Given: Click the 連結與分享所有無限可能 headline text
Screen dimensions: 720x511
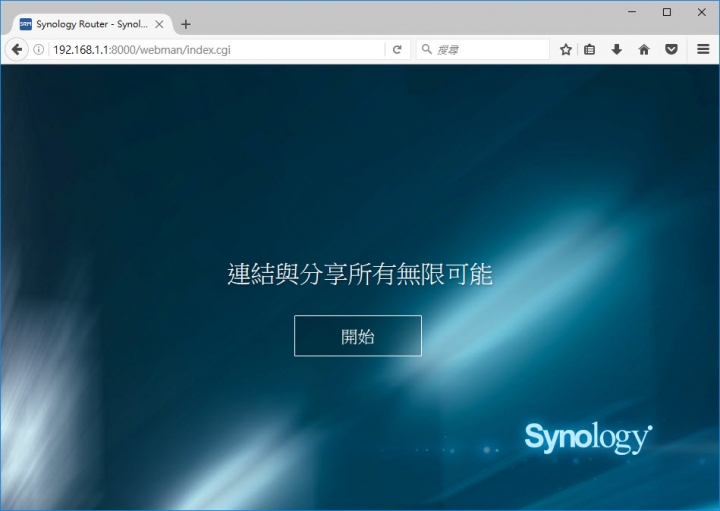Looking at the screenshot, I should click(x=360, y=274).
